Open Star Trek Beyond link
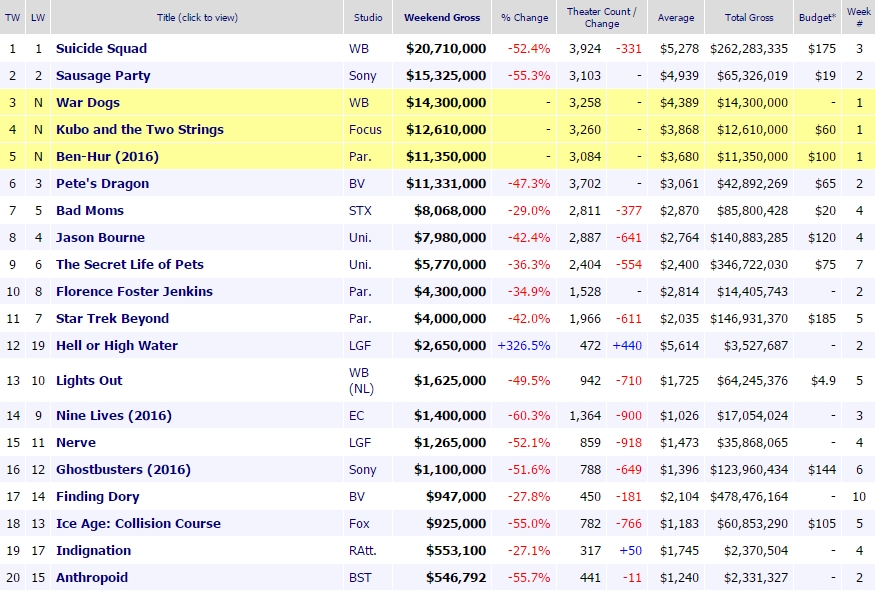This screenshot has height=592, width=875. pyautogui.click(x=112, y=319)
